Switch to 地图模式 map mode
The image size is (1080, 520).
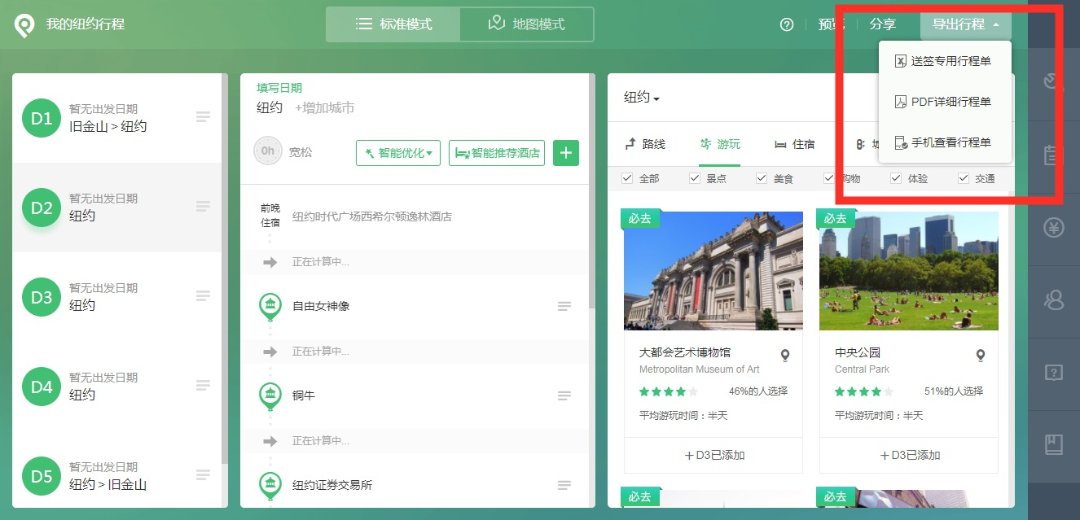tap(526, 24)
